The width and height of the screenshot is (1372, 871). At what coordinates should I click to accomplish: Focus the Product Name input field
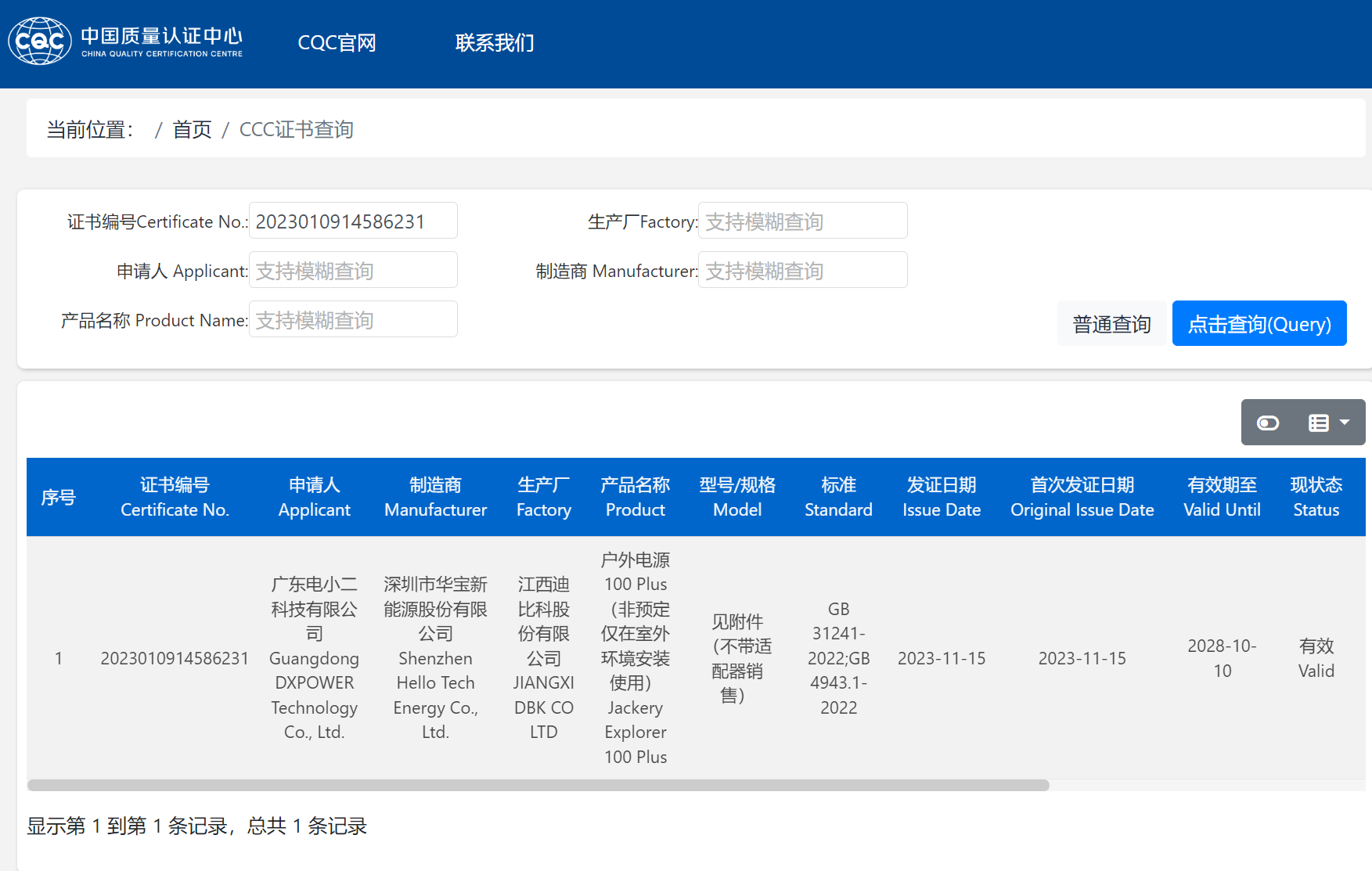pyautogui.click(x=353, y=319)
